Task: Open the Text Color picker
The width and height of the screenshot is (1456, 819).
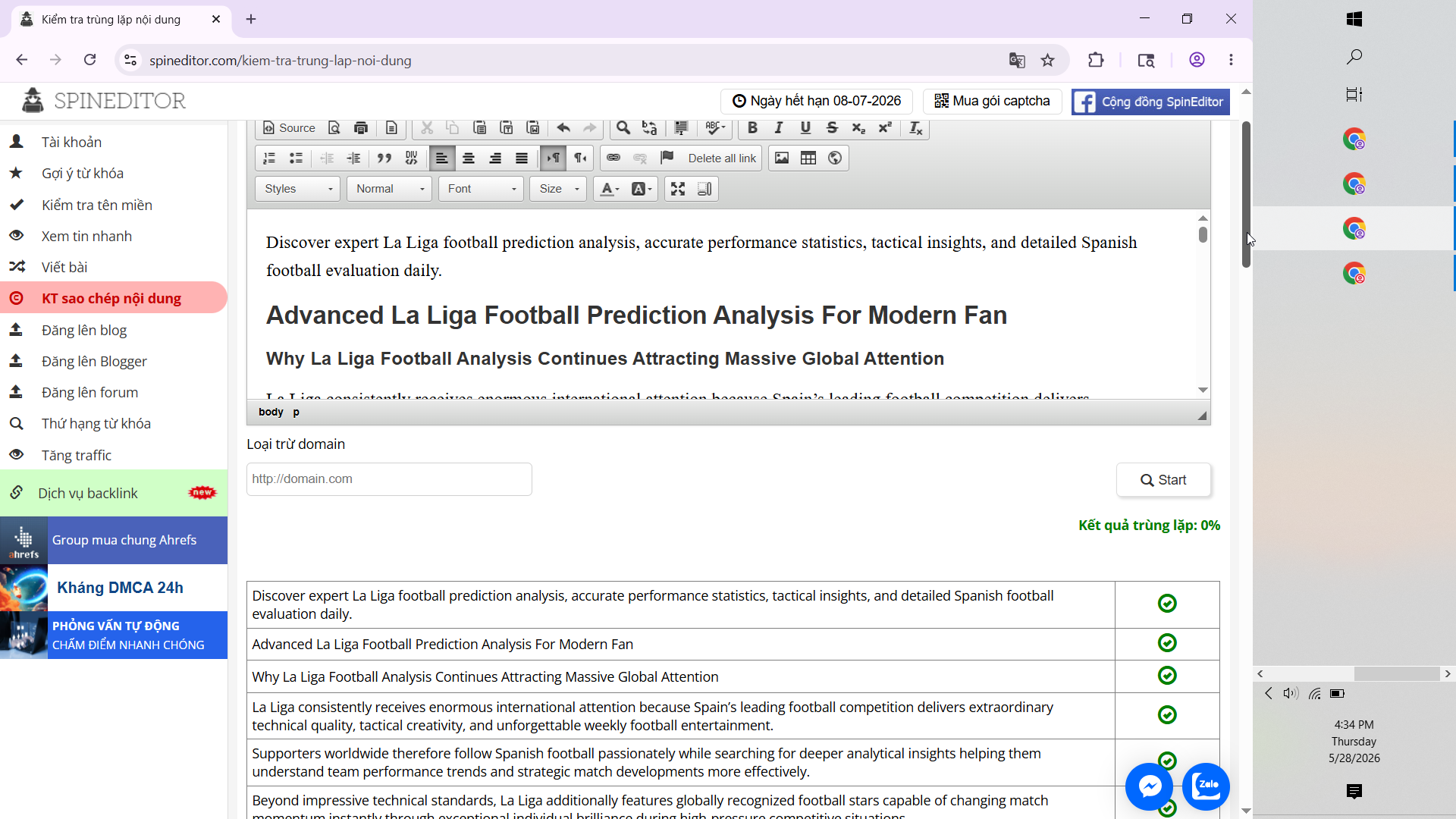Action: [x=610, y=189]
